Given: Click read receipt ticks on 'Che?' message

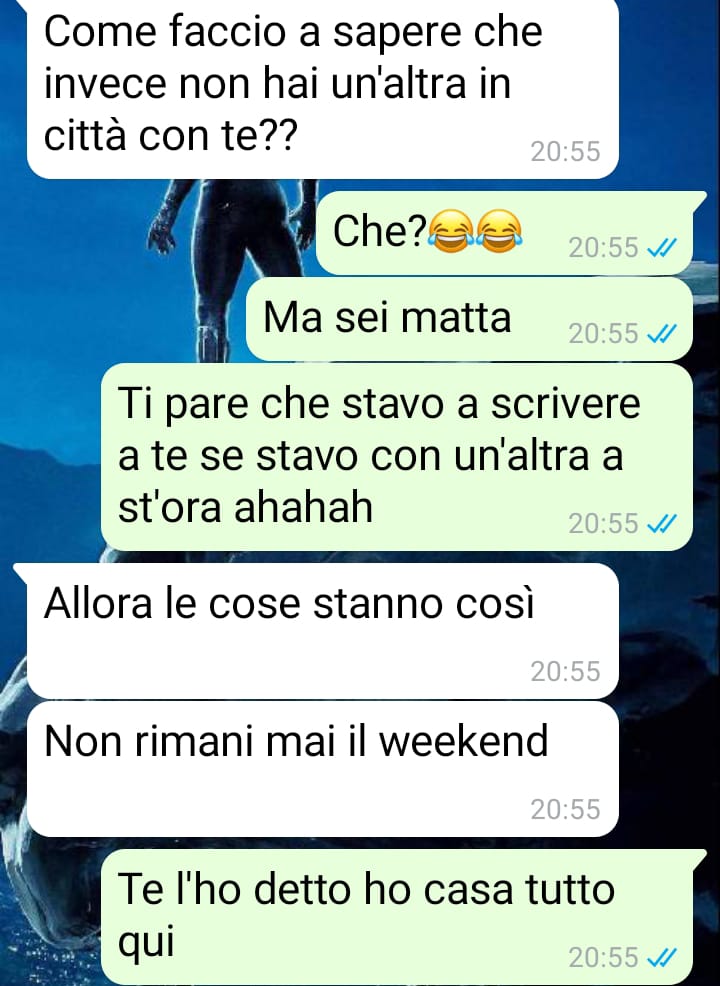Looking at the screenshot, I should coord(662,248).
